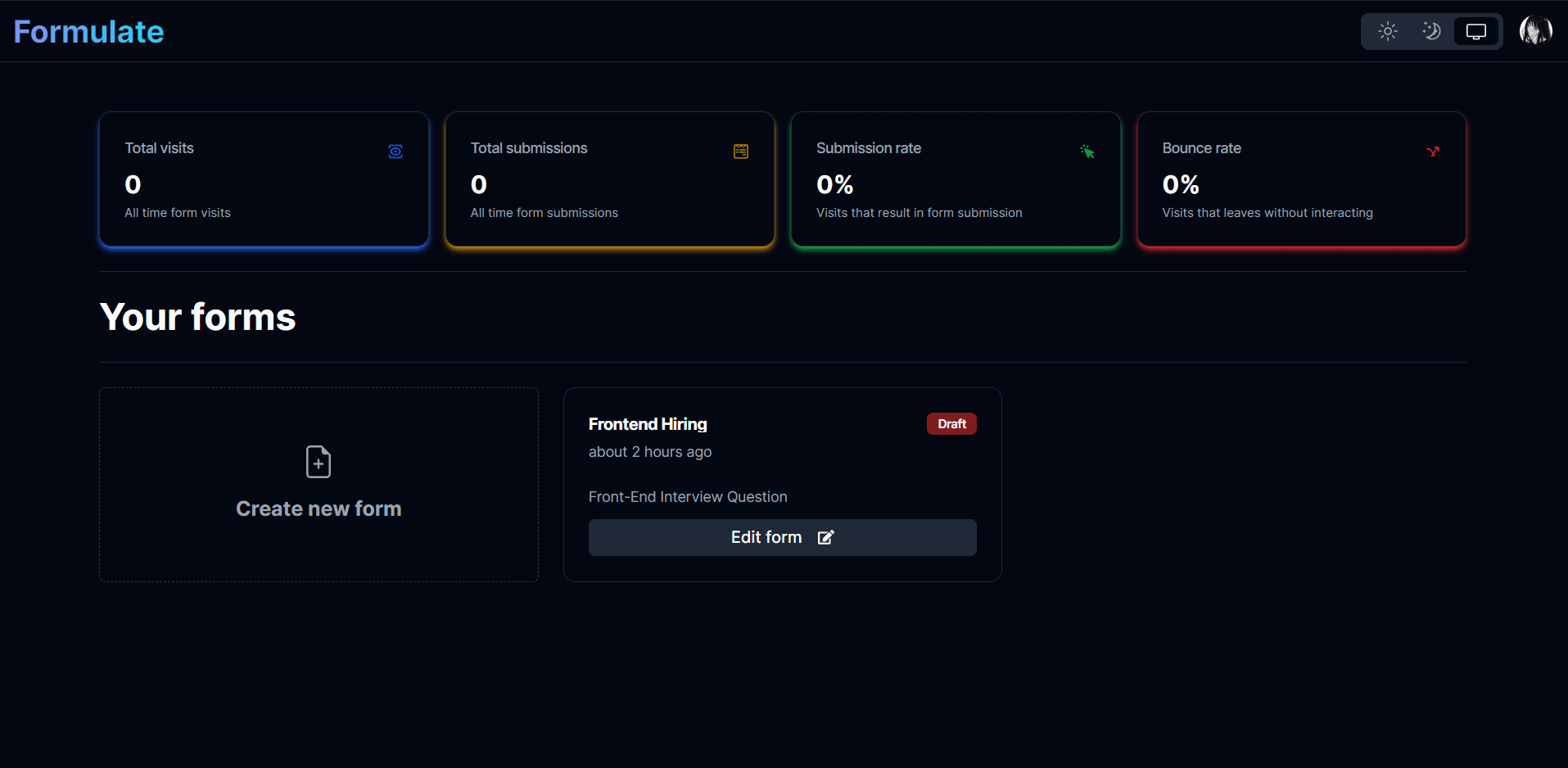Switch to dark theme with moon icon
The height and width of the screenshot is (768, 1568).
click(1431, 32)
